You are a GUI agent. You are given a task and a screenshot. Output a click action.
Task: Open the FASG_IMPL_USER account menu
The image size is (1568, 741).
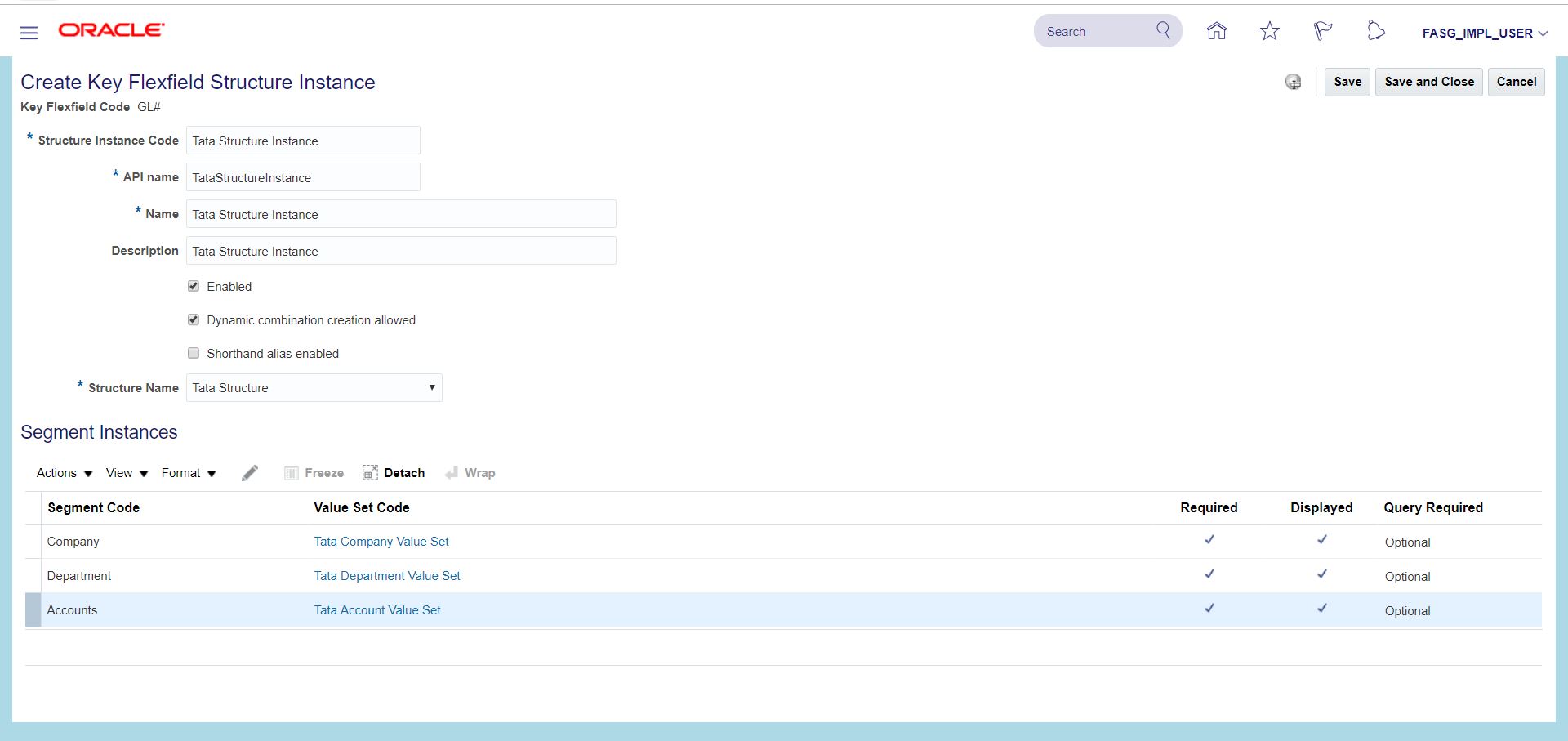click(x=1484, y=33)
